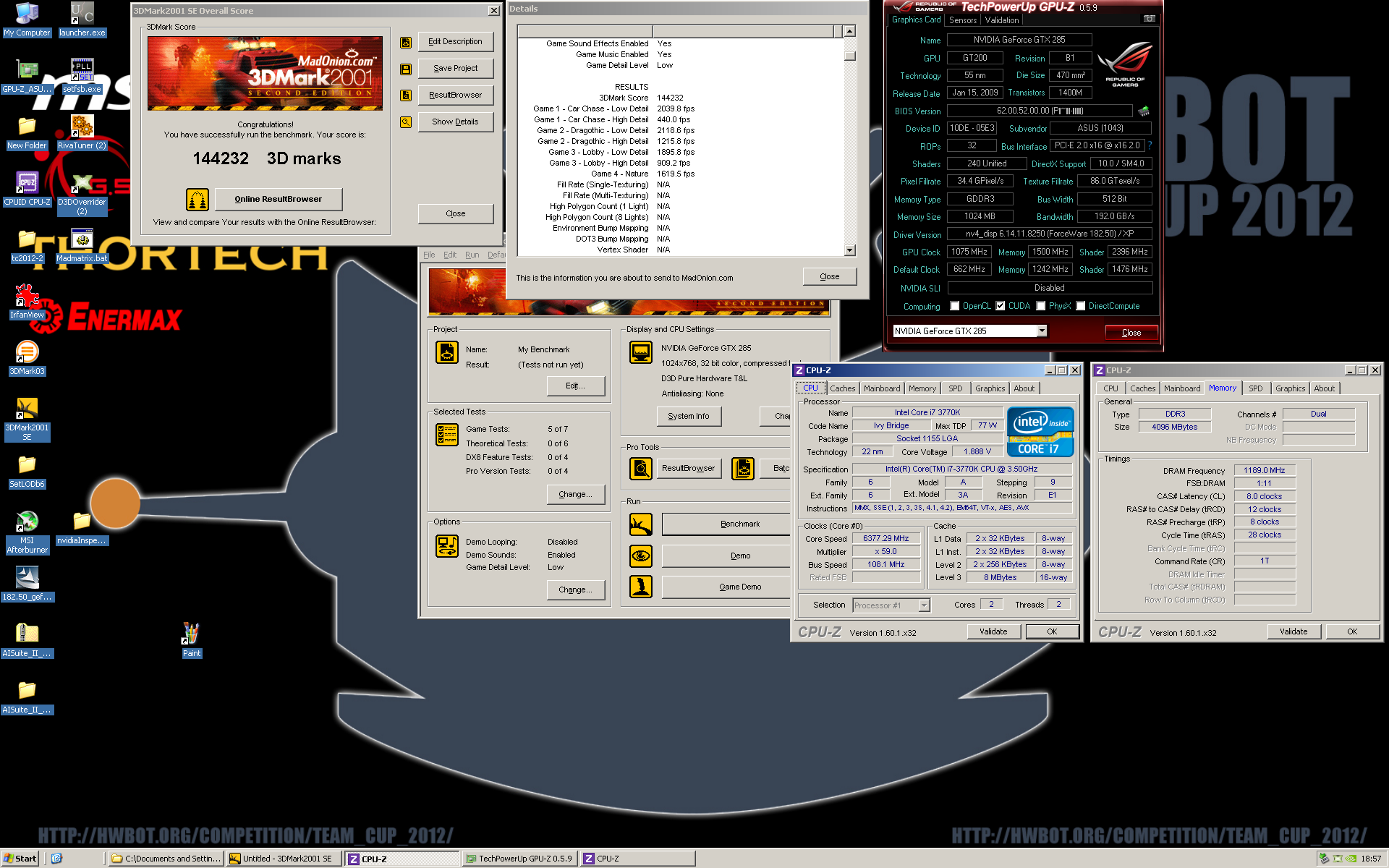Open SetLODb6 folder icon

point(27,471)
